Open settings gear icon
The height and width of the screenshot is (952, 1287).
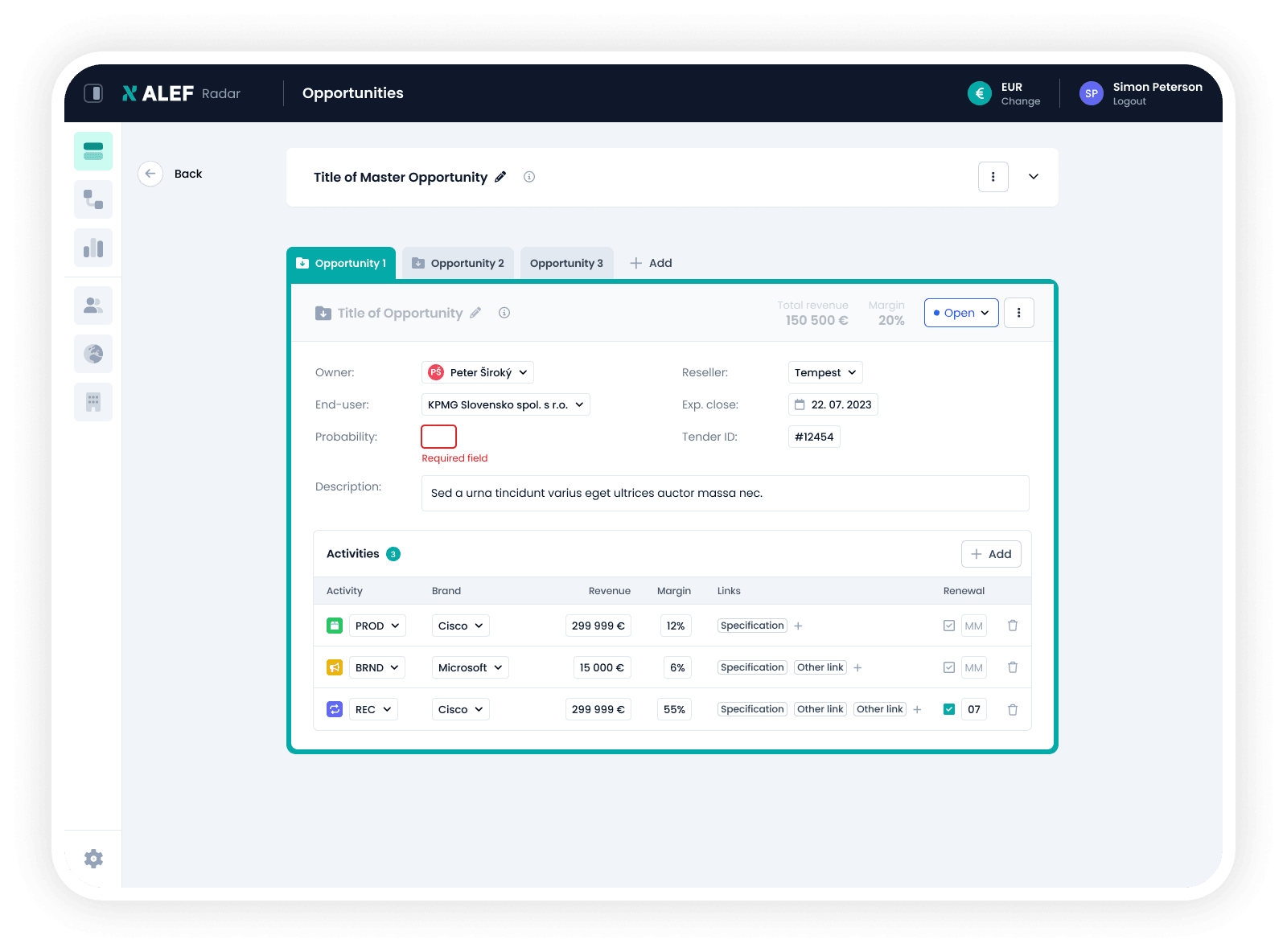(93, 859)
